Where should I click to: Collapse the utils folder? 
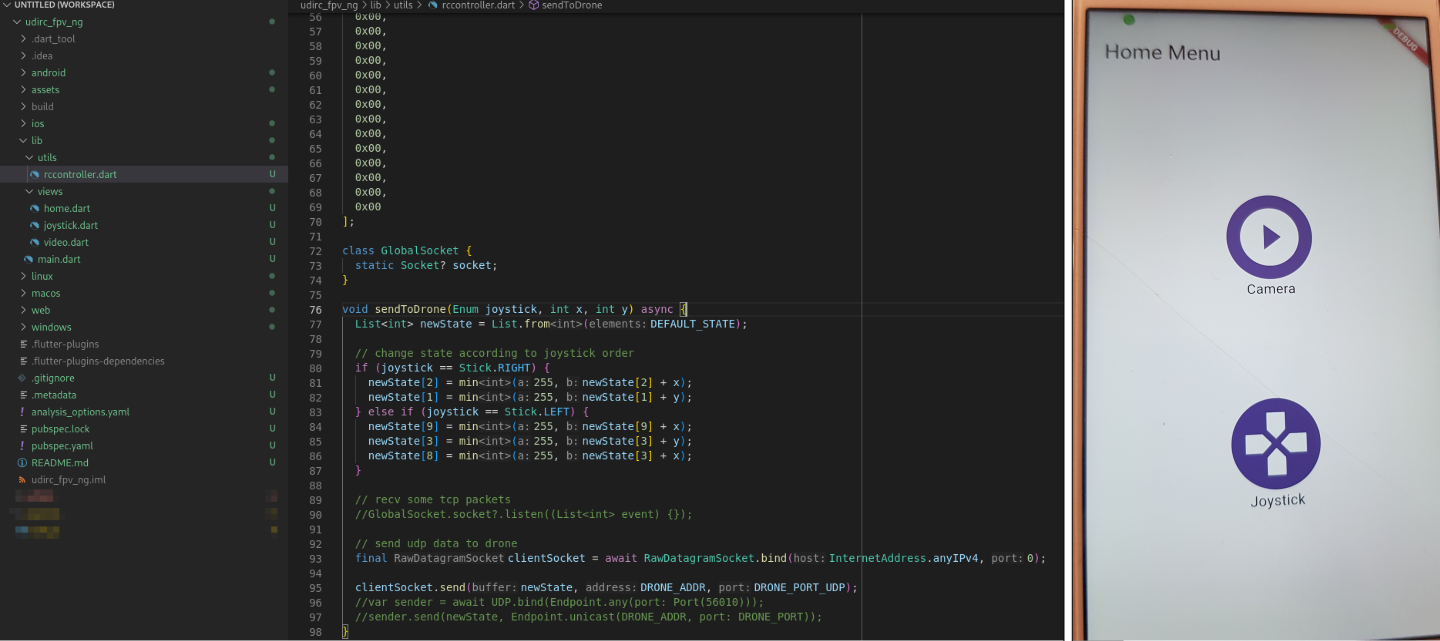[46, 157]
